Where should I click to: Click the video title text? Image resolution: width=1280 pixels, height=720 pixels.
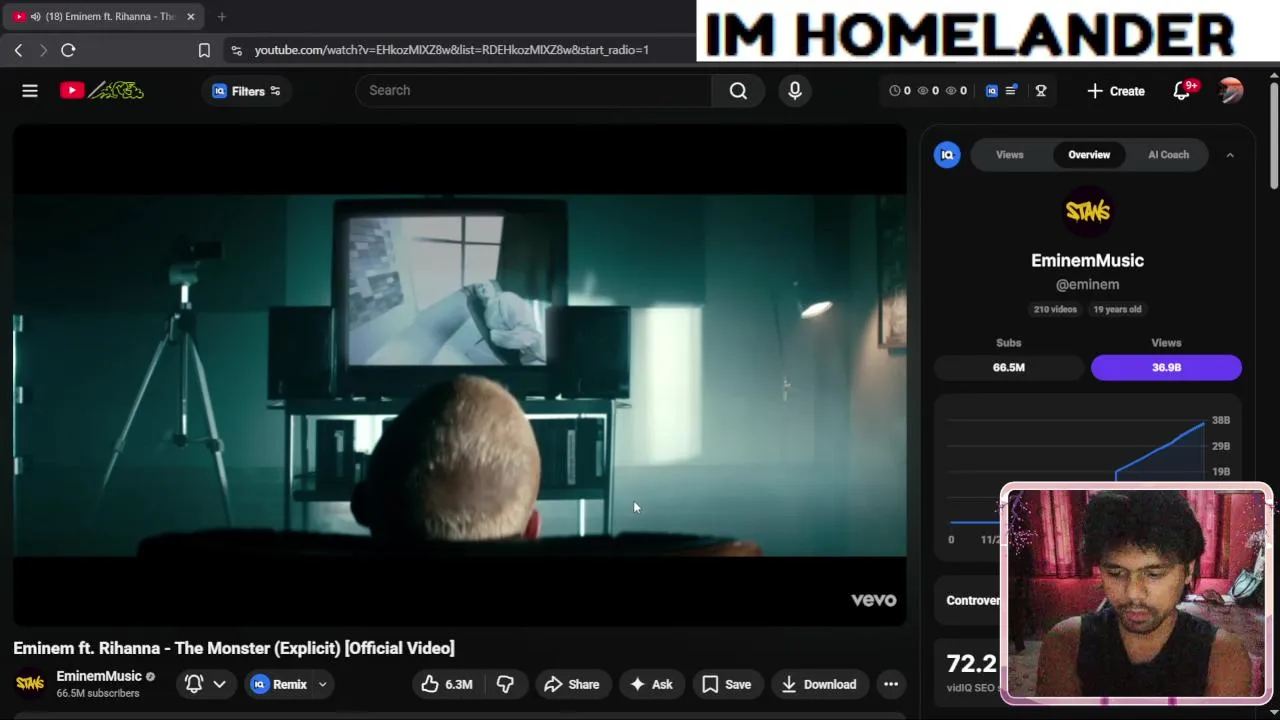(234, 648)
